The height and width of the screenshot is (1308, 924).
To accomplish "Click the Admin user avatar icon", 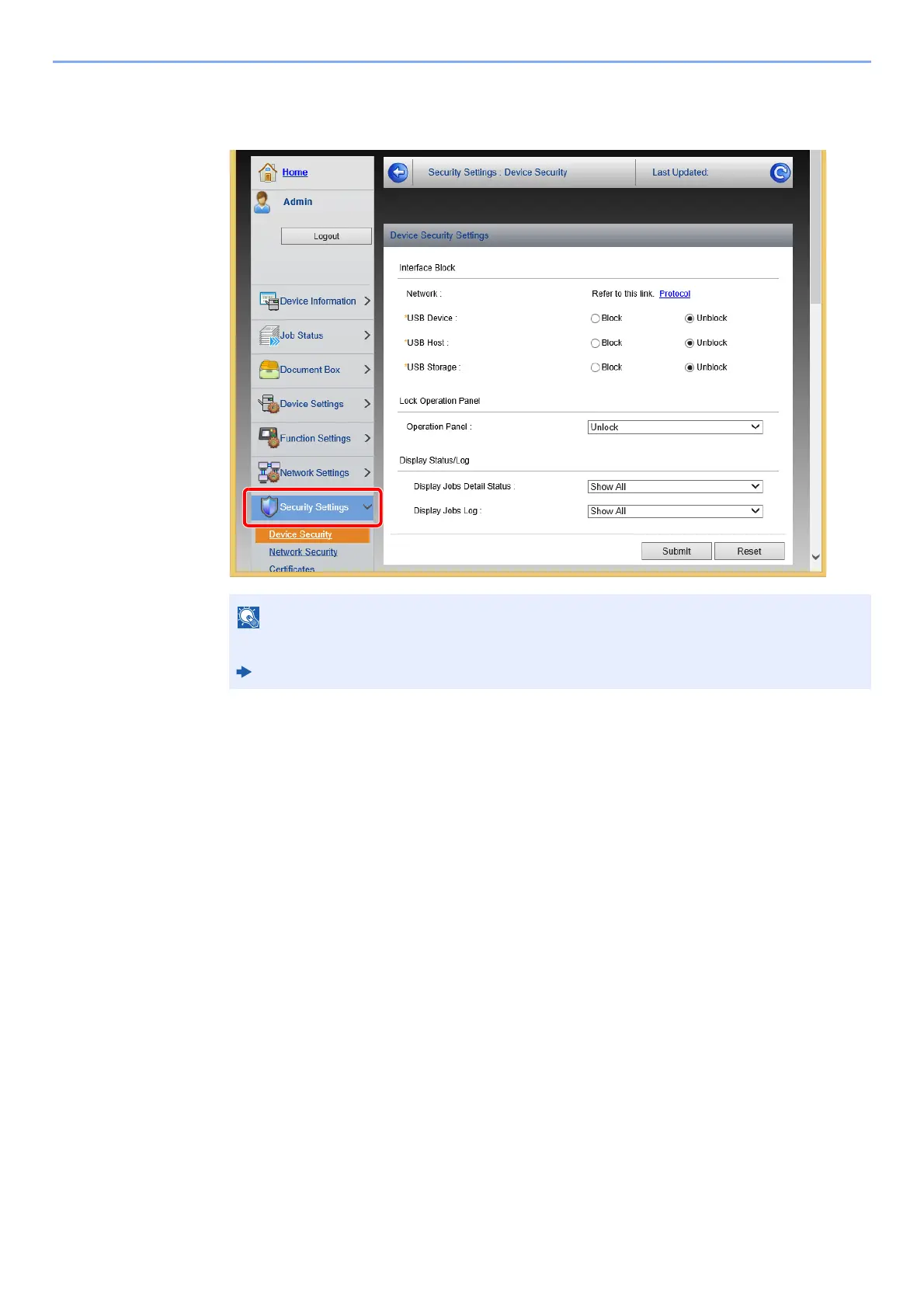I will pyautogui.click(x=262, y=202).
